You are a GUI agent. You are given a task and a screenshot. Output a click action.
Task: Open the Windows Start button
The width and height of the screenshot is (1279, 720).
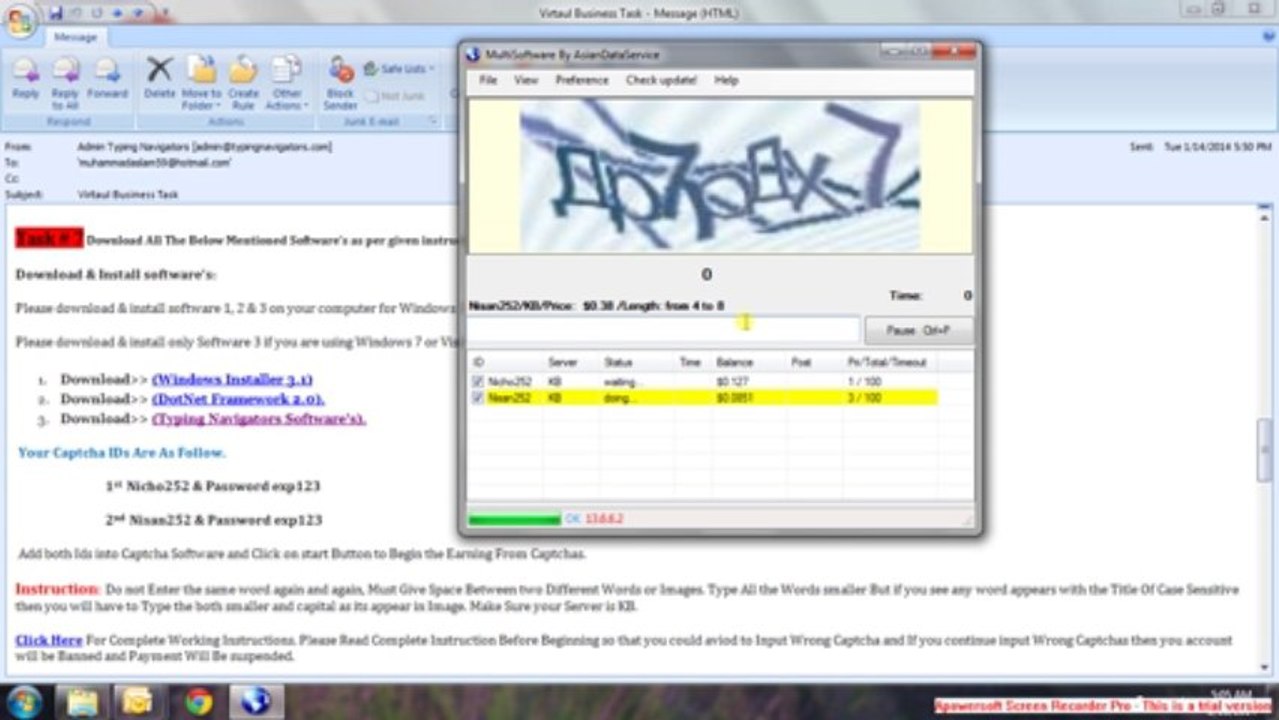pyautogui.click(x=23, y=701)
